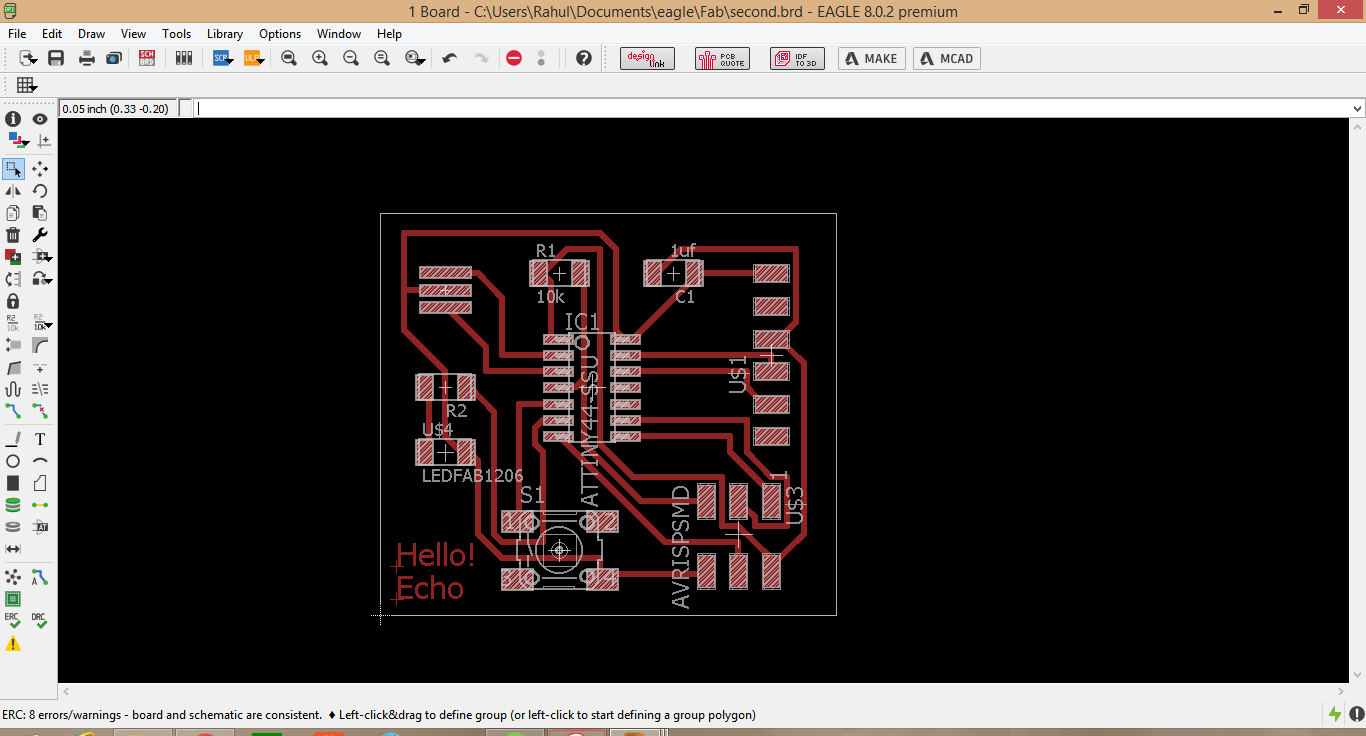Select the Rectangle tool
Viewport: 1366px width, 736px height.
(x=13, y=483)
